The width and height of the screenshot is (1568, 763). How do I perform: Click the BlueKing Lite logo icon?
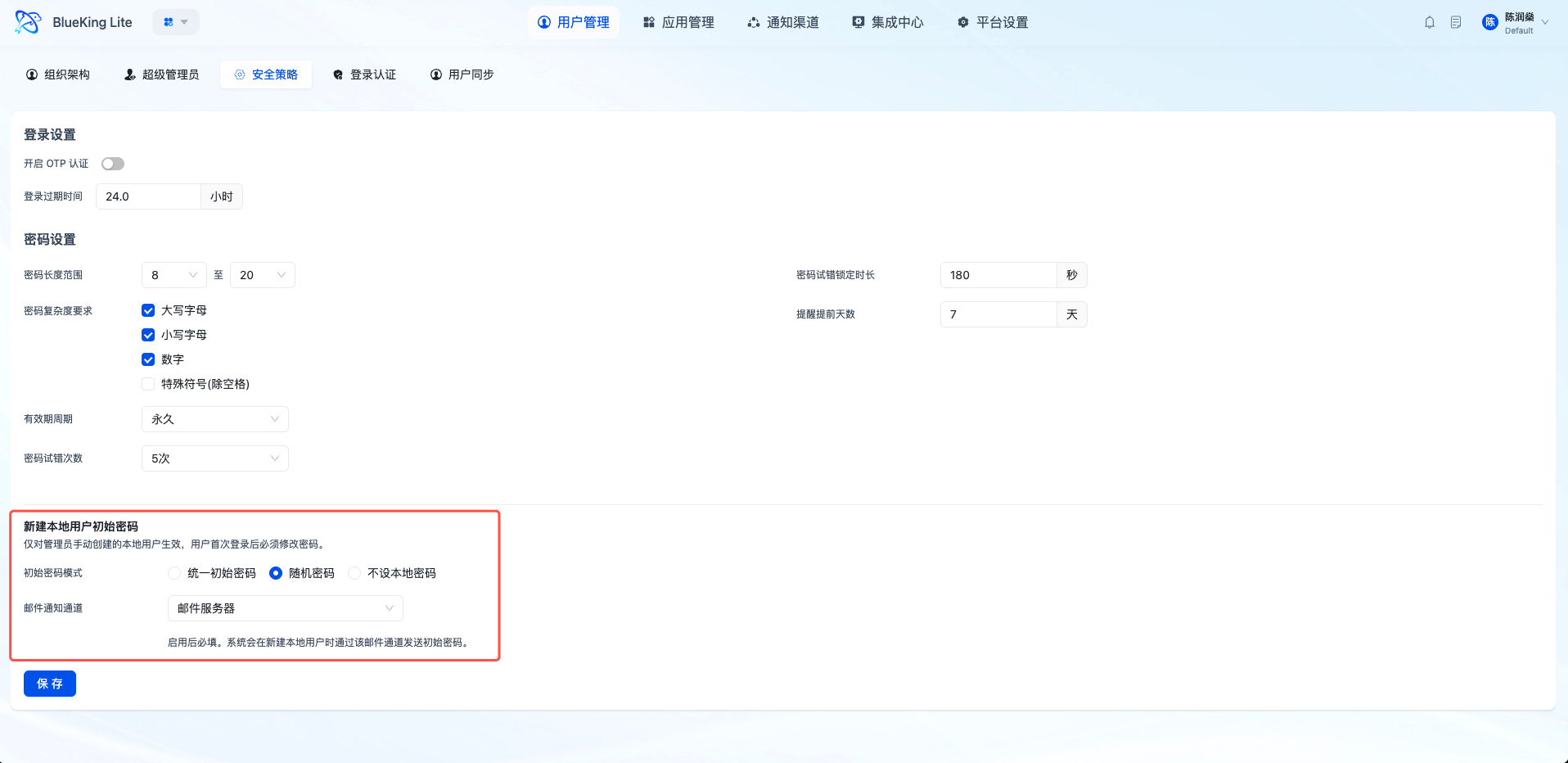pyautogui.click(x=28, y=22)
